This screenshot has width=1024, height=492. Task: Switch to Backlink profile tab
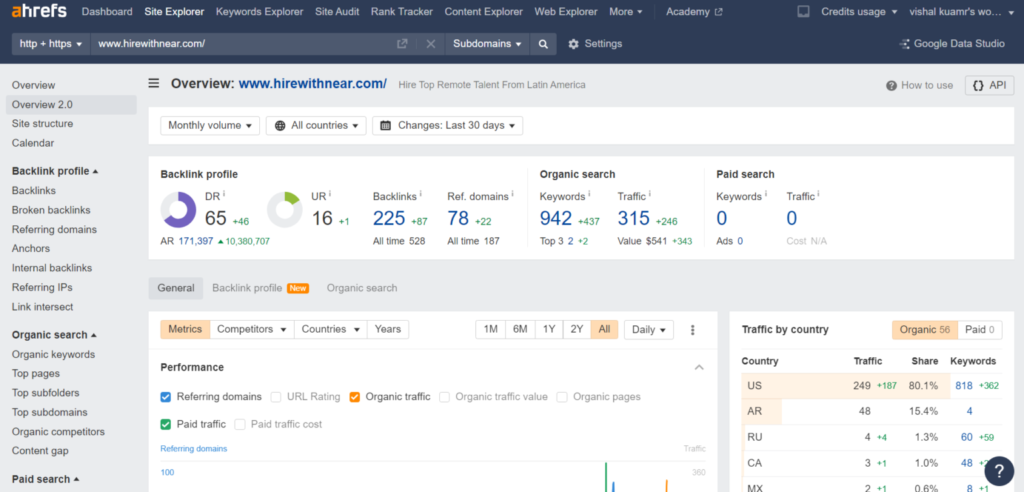tap(260, 288)
